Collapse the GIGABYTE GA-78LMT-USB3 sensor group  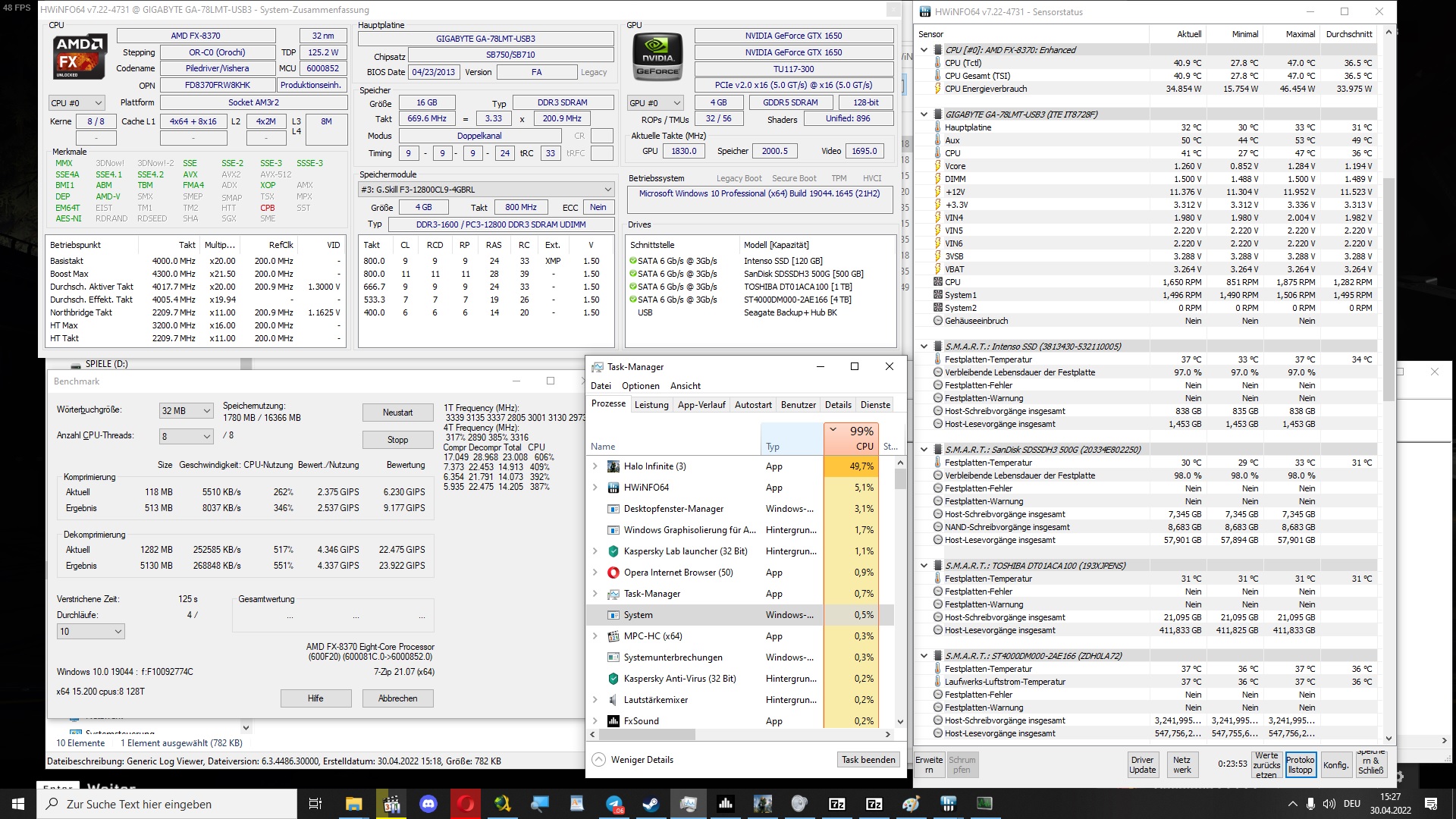pos(924,115)
